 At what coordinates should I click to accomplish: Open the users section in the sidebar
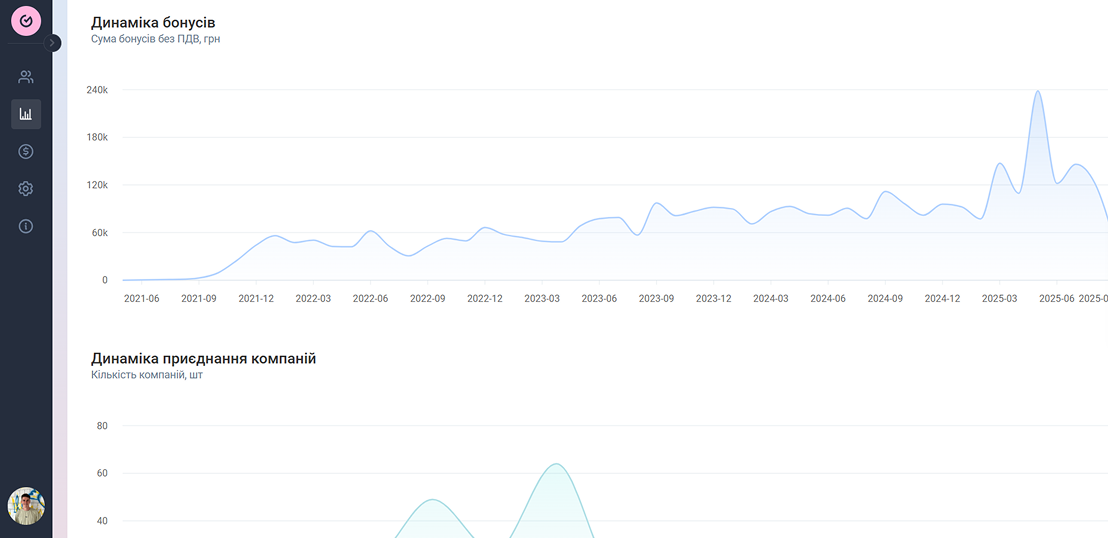[26, 77]
